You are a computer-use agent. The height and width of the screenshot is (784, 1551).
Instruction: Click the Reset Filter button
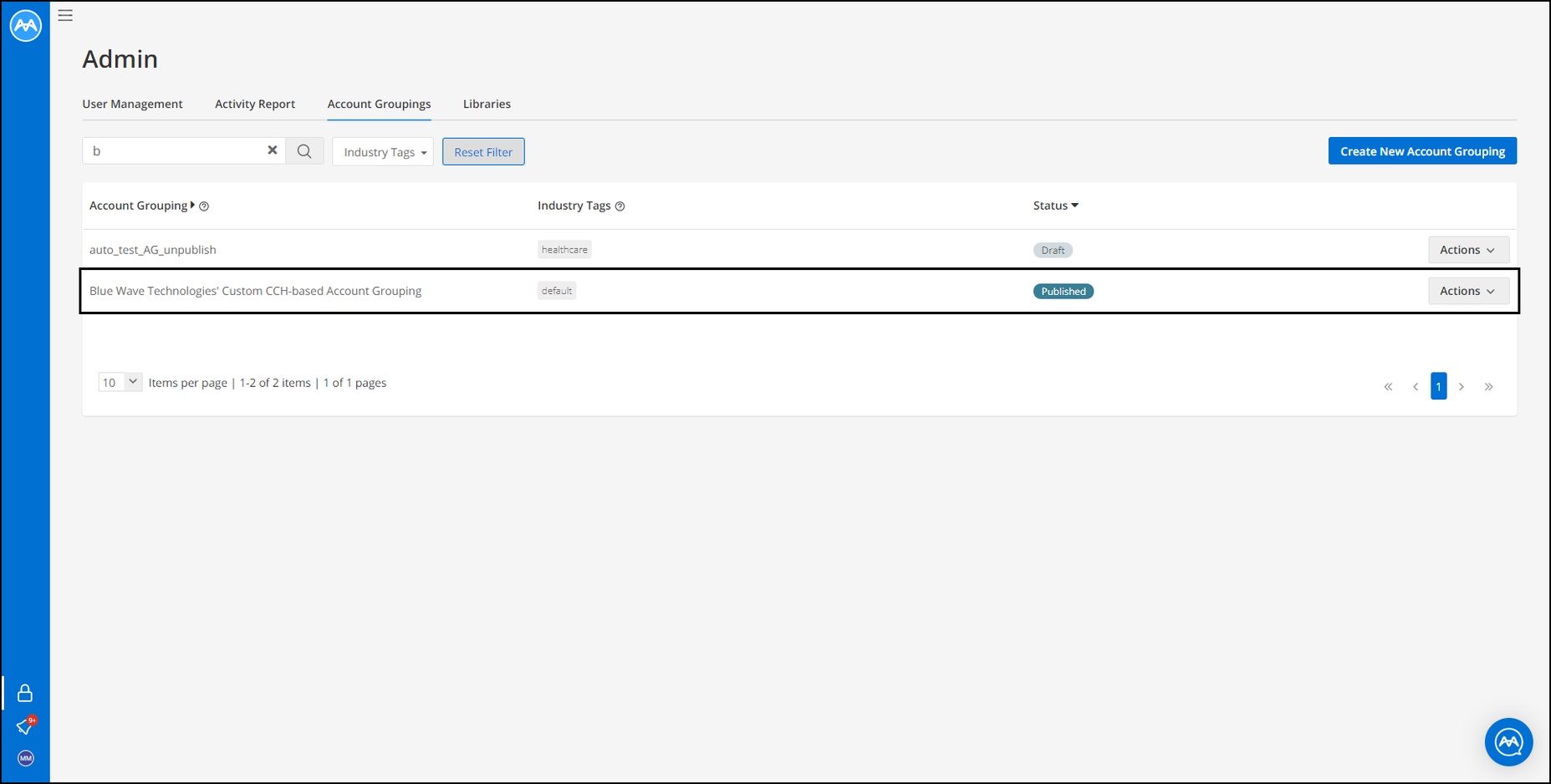coord(483,152)
